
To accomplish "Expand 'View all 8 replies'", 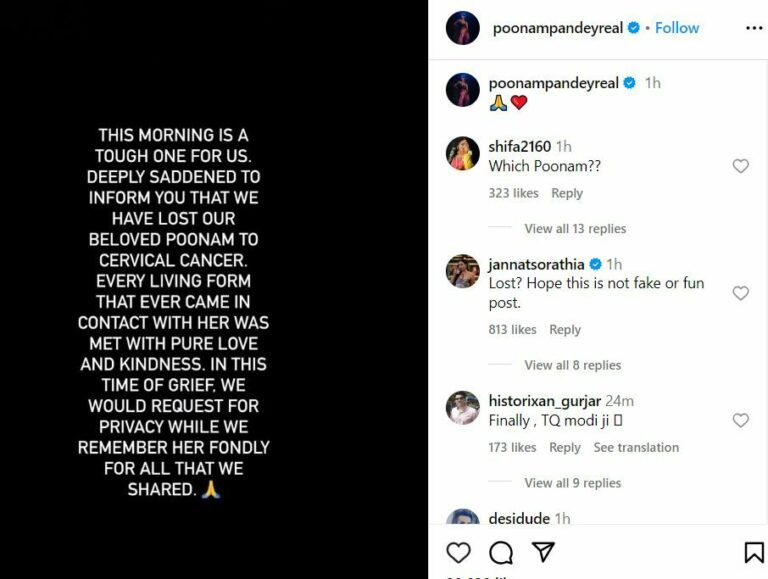I will tap(573, 365).
